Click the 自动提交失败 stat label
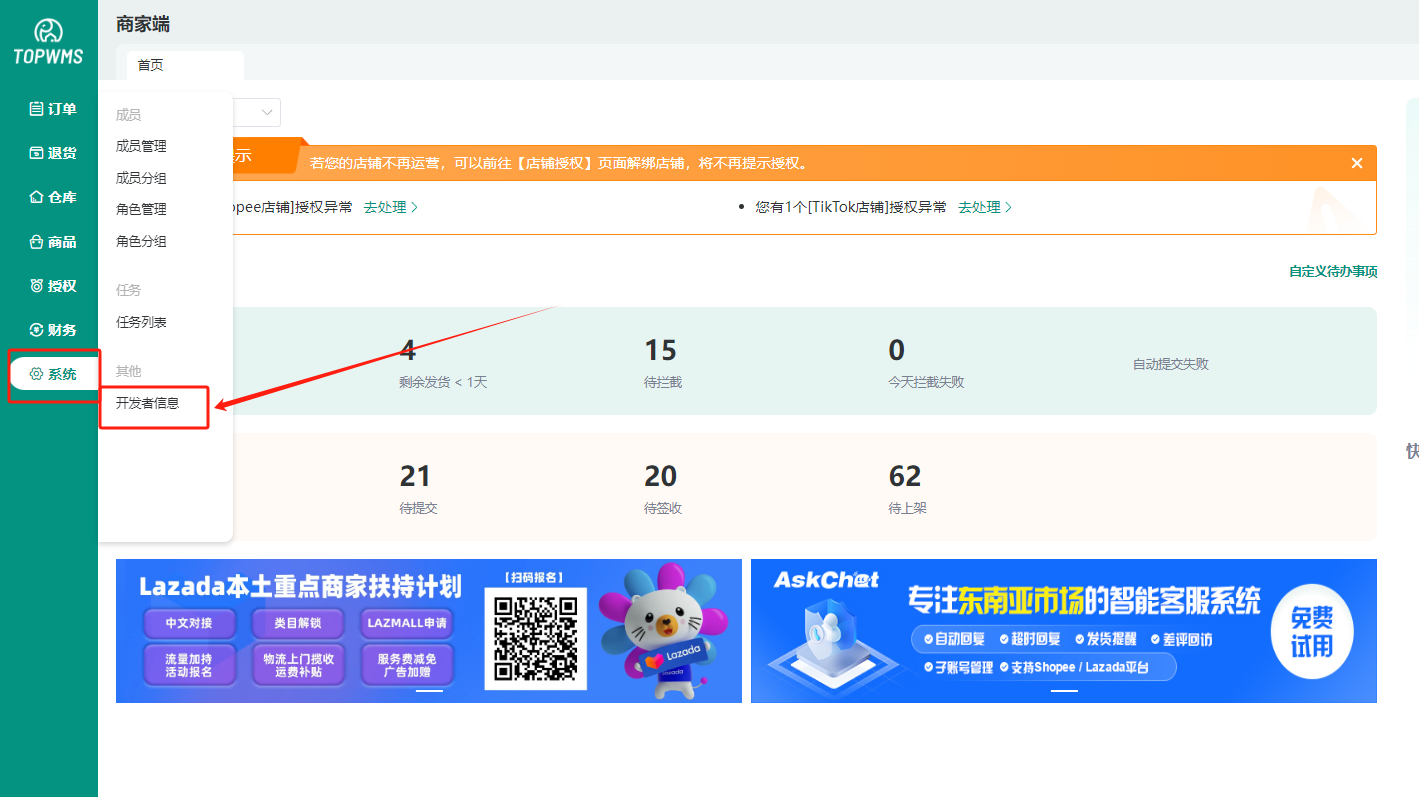This screenshot has width=1419, height=797. click(1171, 364)
